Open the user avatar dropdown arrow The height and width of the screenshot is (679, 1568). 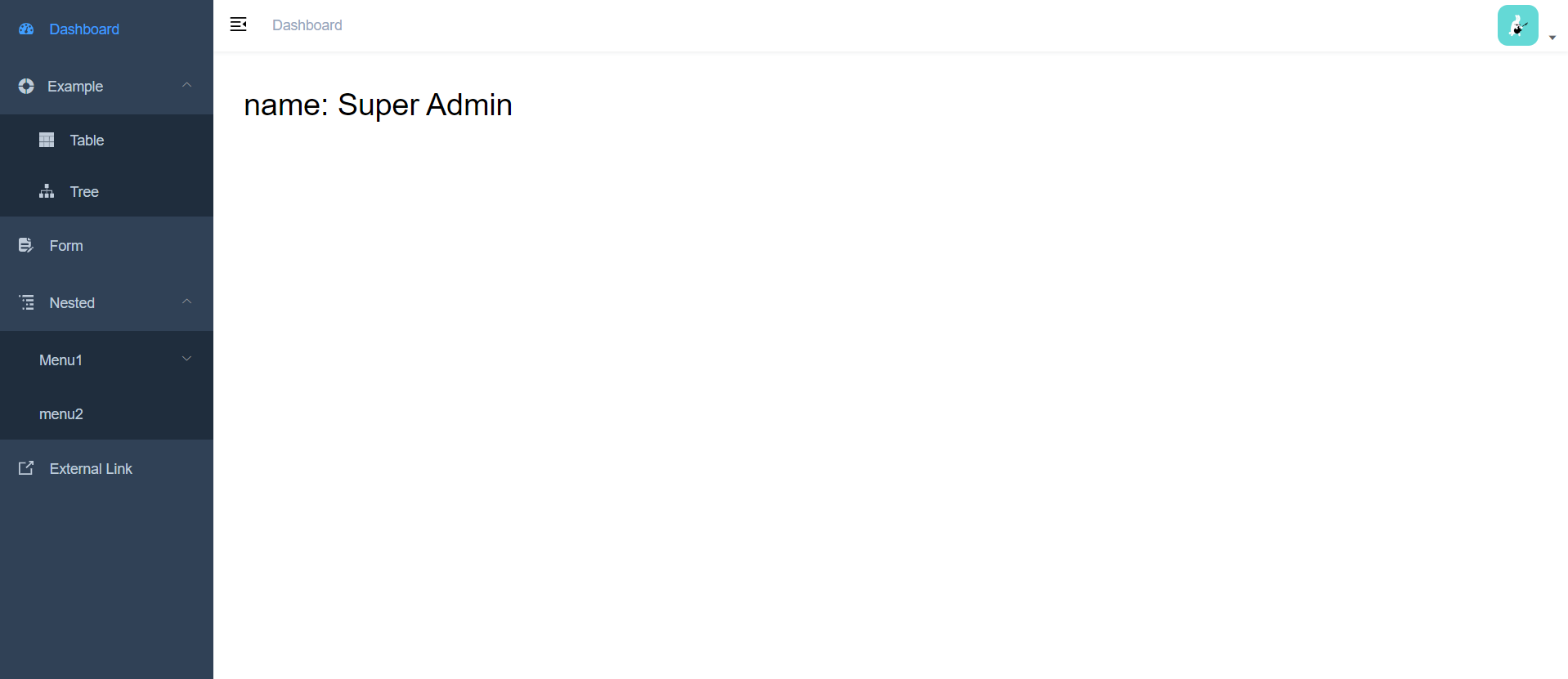[x=1552, y=38]
